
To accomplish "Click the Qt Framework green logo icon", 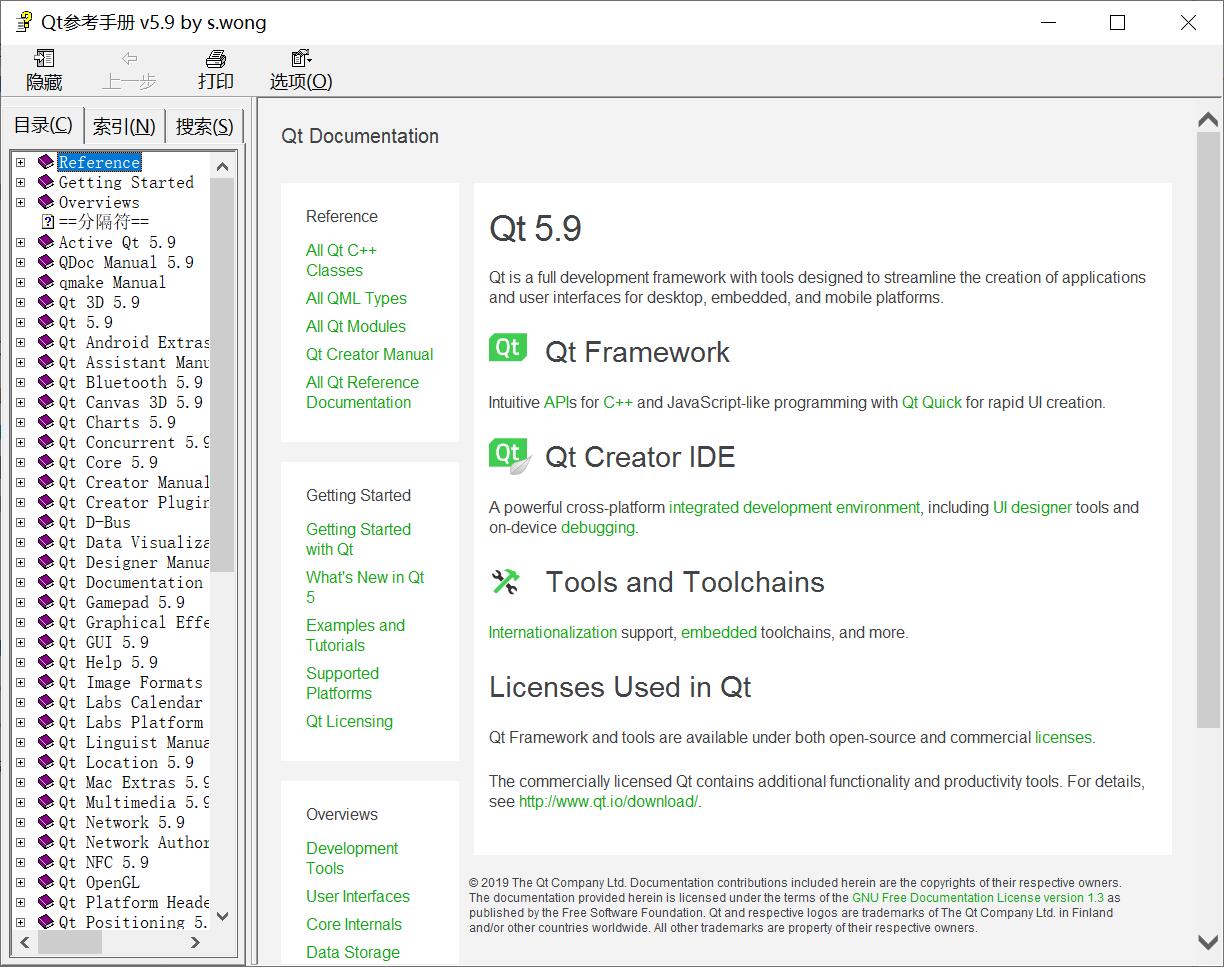I will [508, 348].
